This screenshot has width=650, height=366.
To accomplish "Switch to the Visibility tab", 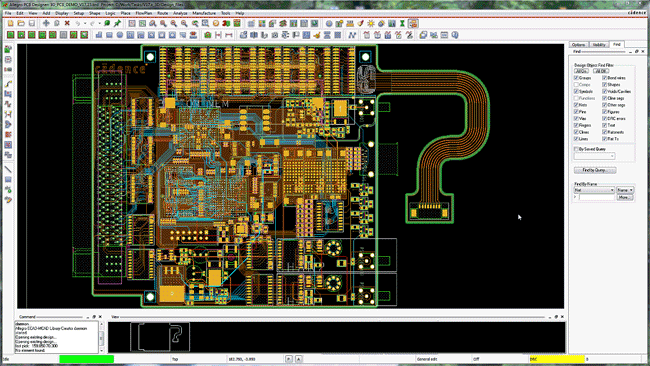I will 599,44.
